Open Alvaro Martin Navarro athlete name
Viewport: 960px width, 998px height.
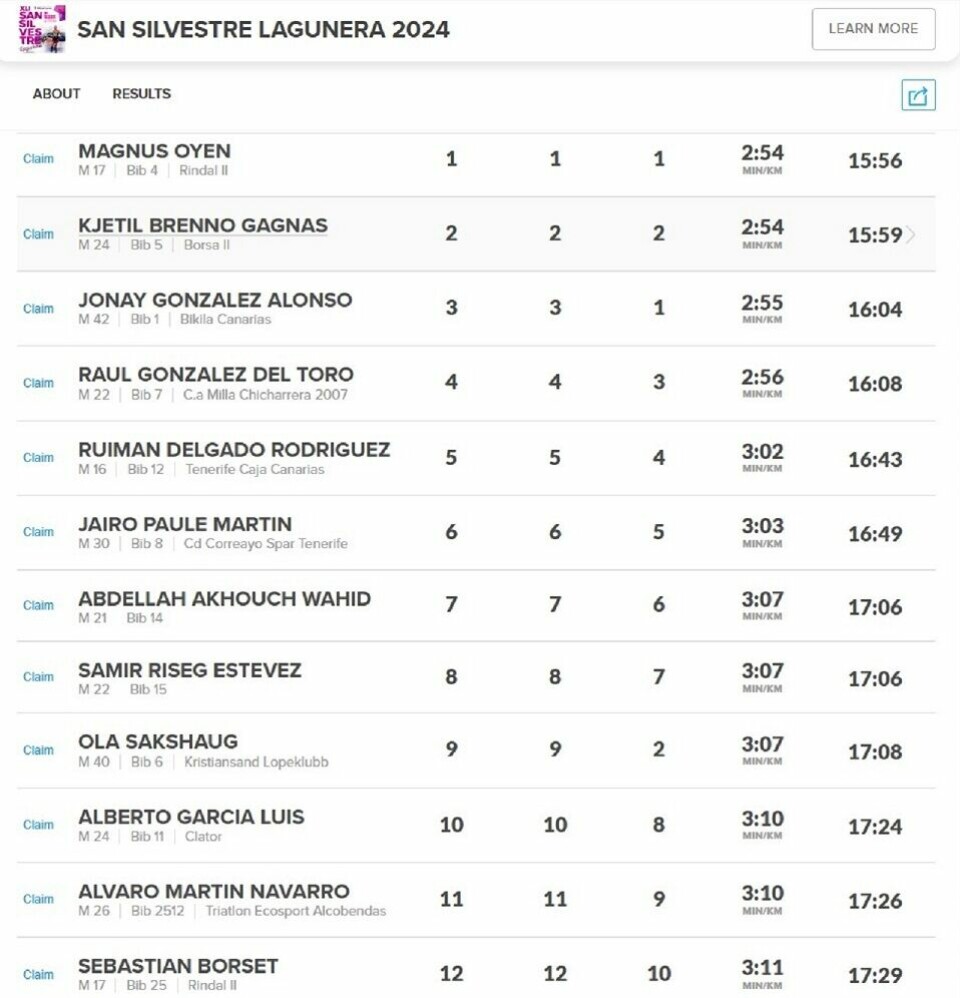214,891
